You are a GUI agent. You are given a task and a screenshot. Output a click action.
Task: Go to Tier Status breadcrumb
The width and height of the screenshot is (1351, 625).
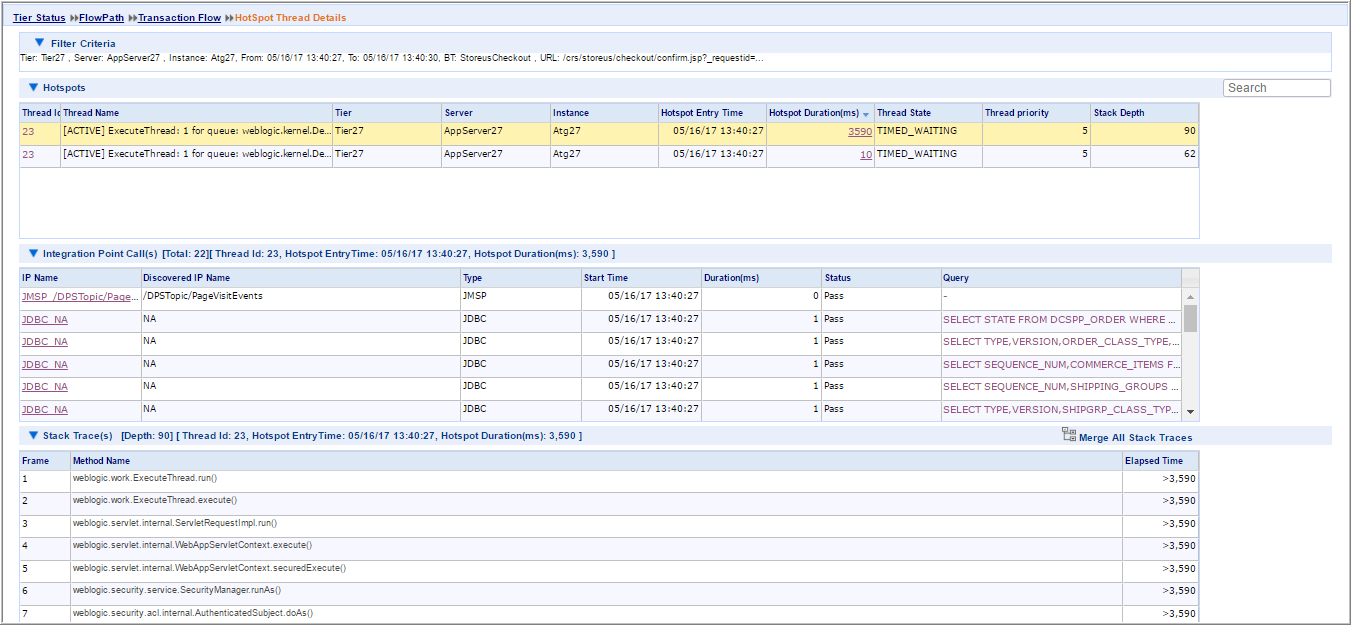pos(39,18)
